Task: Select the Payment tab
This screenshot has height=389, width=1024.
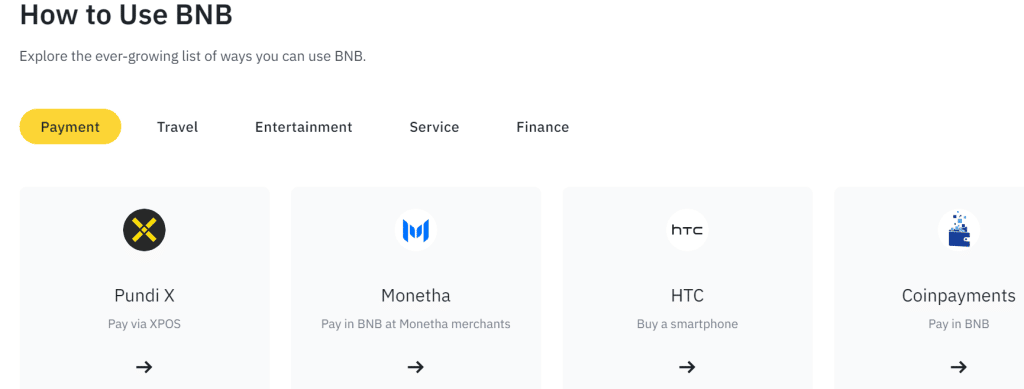Action: 71,127
